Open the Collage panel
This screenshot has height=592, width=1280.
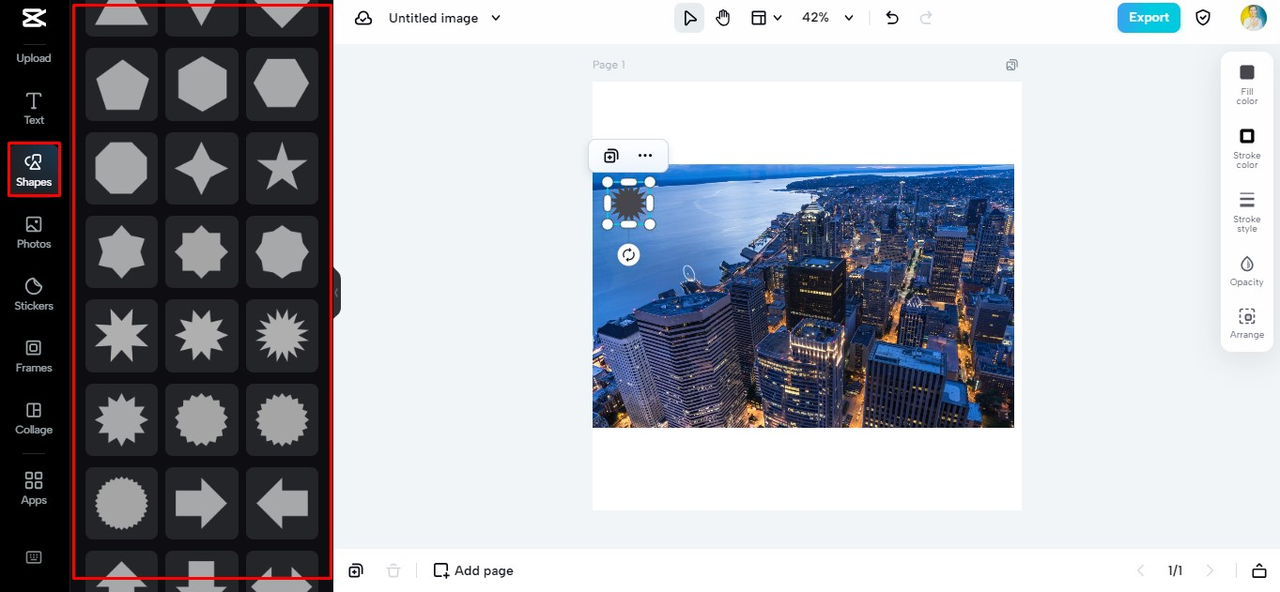point(33,418)
